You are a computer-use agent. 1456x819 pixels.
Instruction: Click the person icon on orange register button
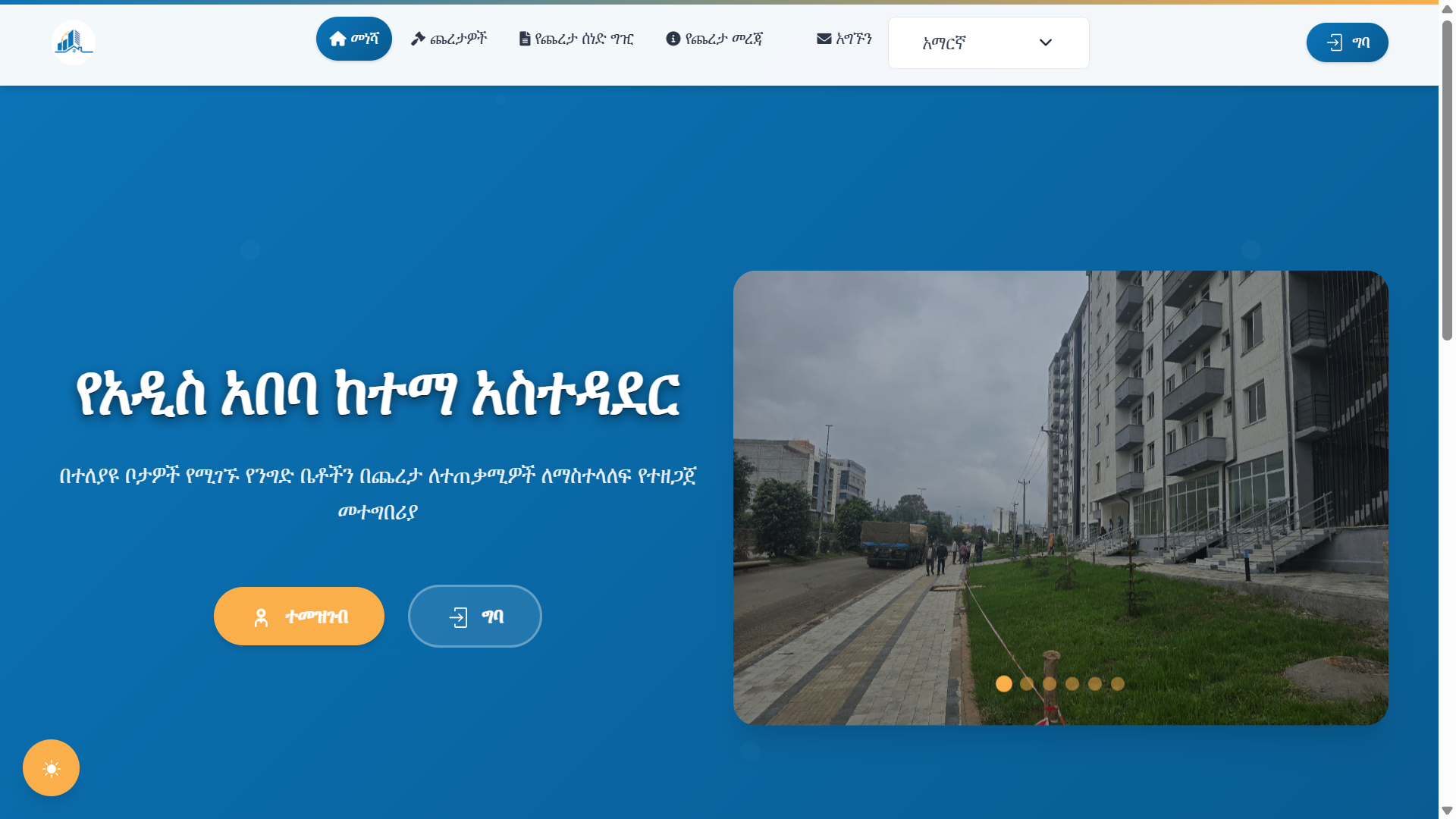click(x=261, y=617)
